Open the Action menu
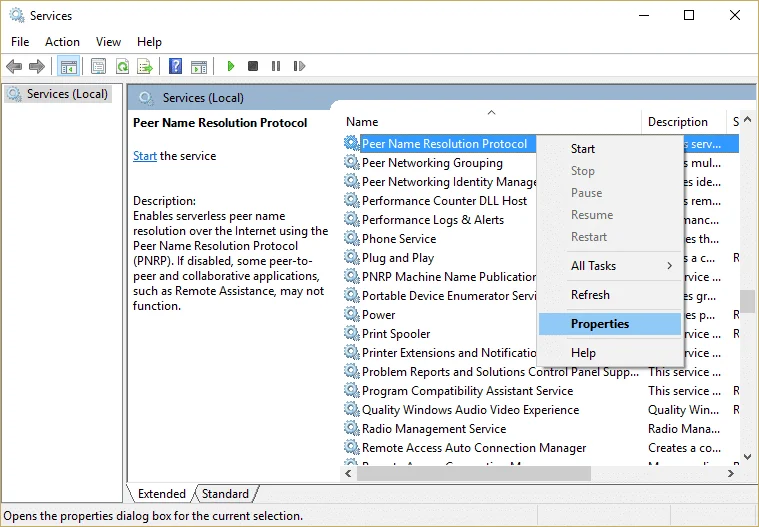The image size is (759, 527). [x=62, y=42]
